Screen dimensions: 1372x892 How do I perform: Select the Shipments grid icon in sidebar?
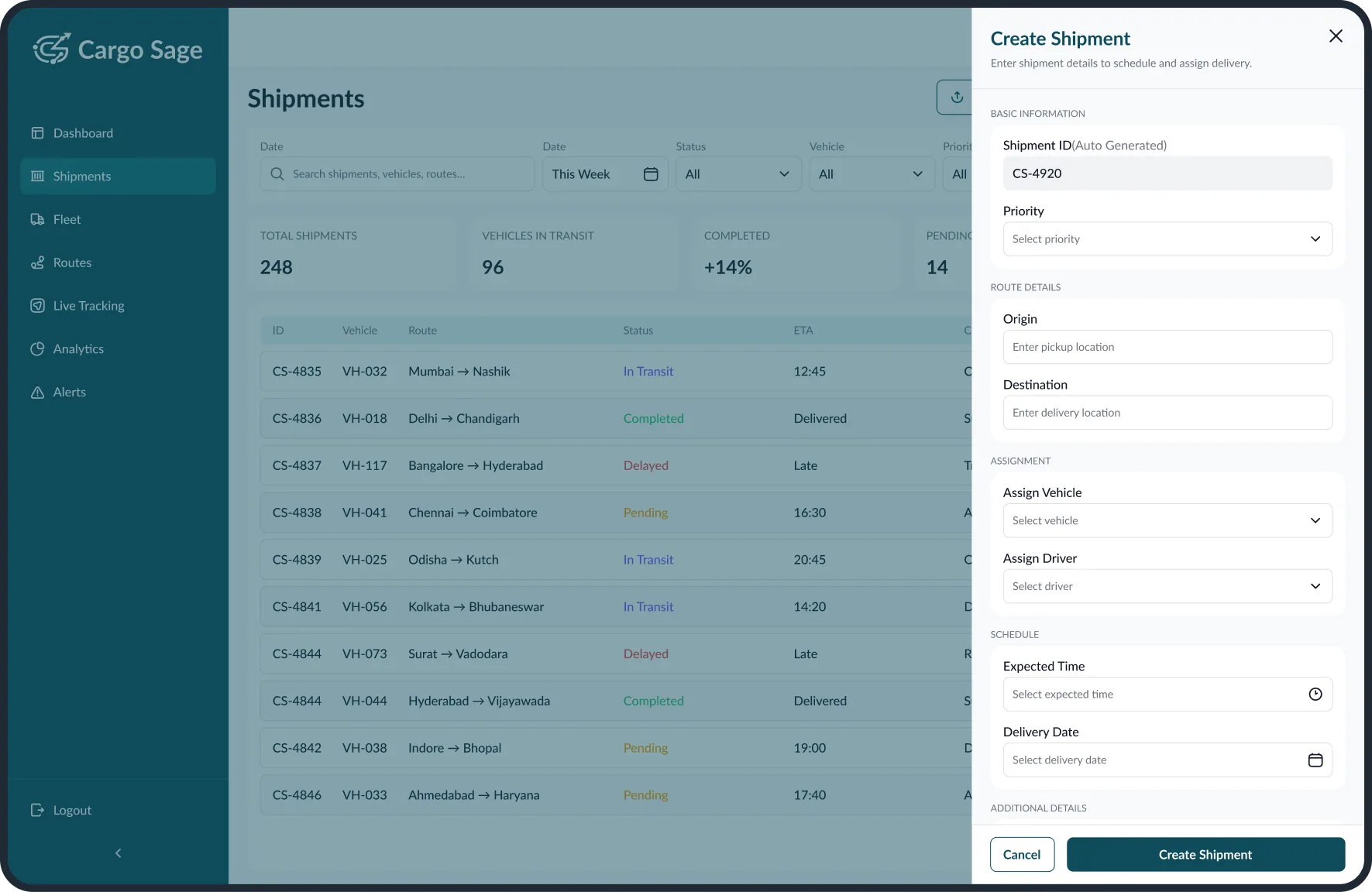click(36, 176)
